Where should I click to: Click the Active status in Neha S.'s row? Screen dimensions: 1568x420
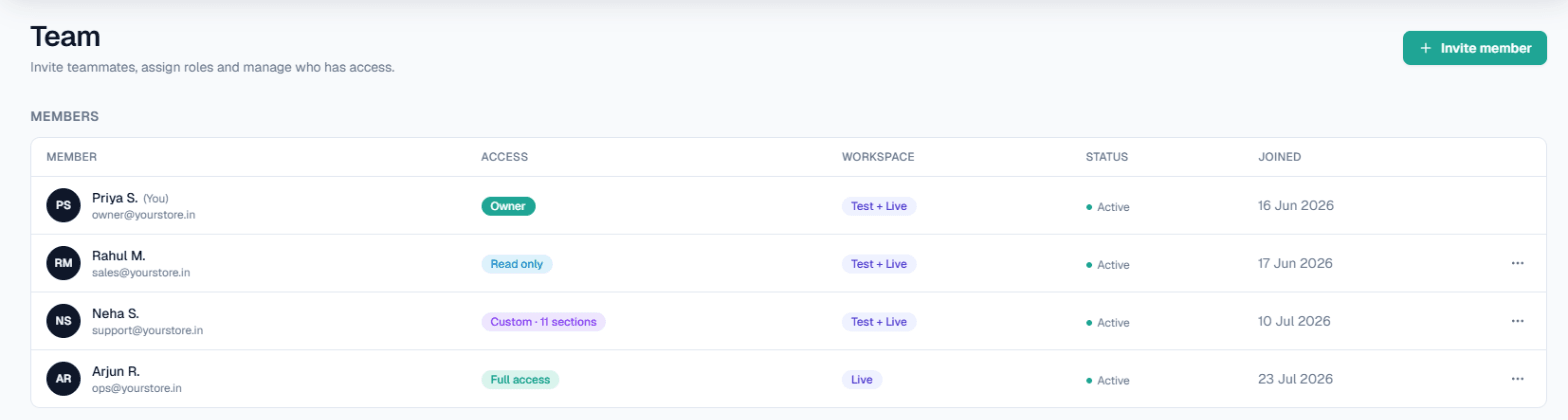click(1108, 323)
